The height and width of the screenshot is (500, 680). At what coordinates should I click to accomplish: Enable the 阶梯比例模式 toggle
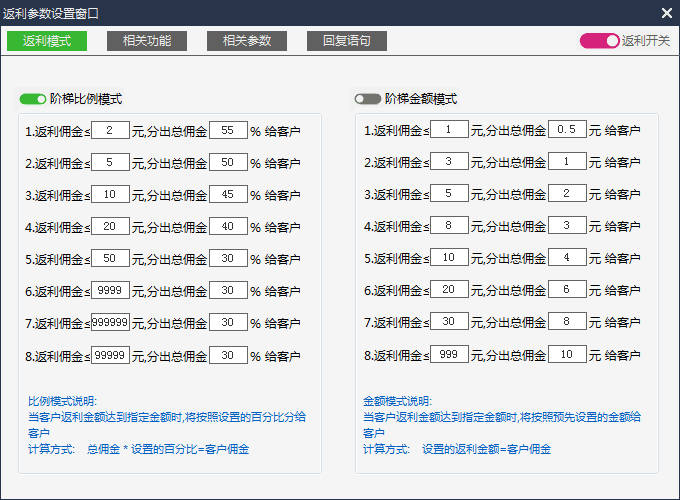click(33, 99)
